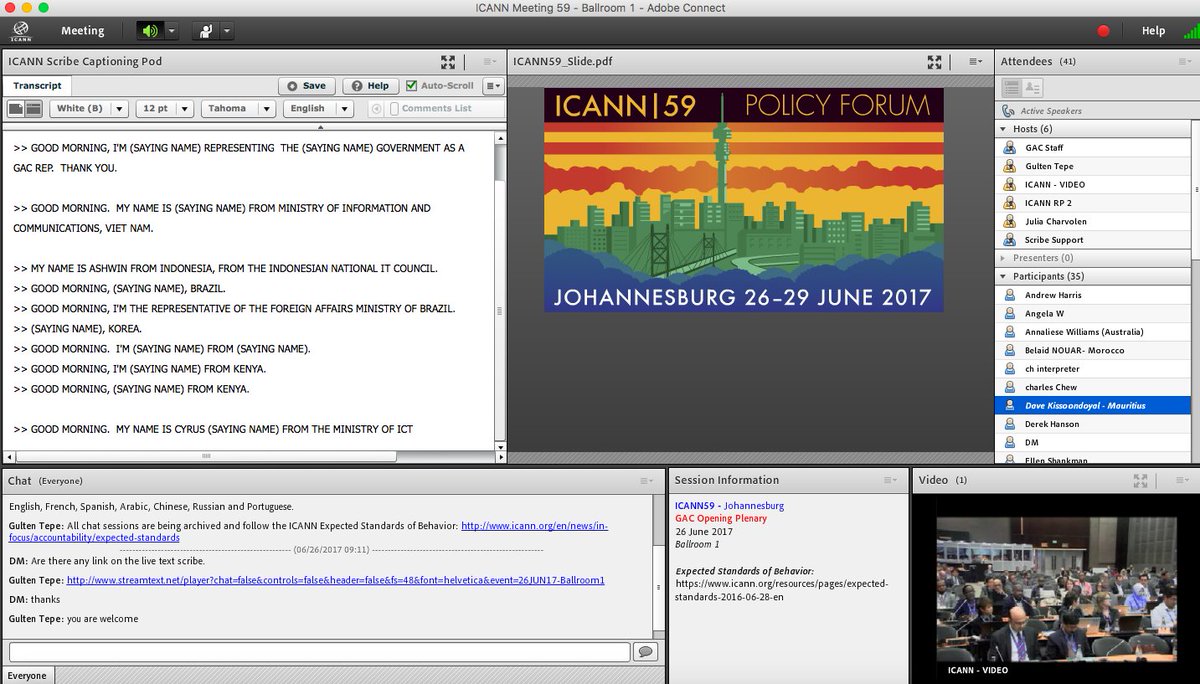Select participant Annaliese Williams (Australia)
This screenshot has height=684, width=1200.
click(1093, 332)
